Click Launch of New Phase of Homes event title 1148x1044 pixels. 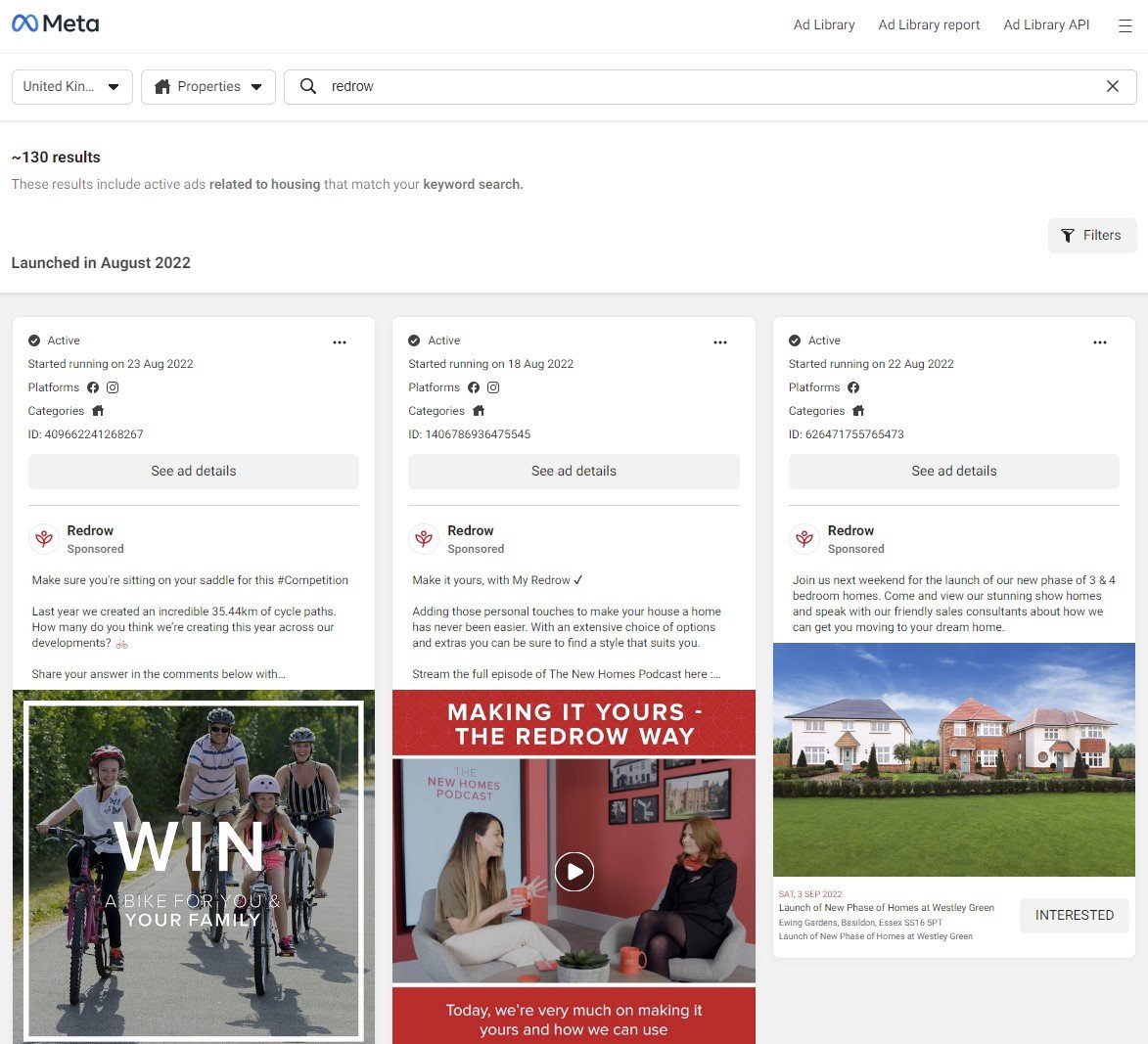pos(886,908)
